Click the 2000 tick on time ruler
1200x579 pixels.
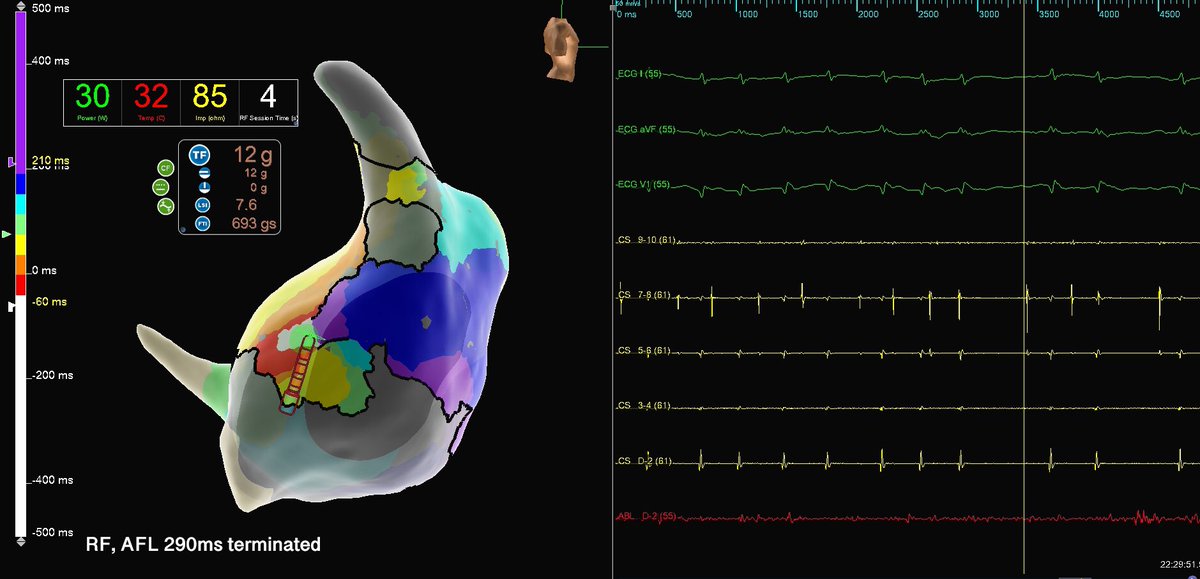tap(868, 15)
